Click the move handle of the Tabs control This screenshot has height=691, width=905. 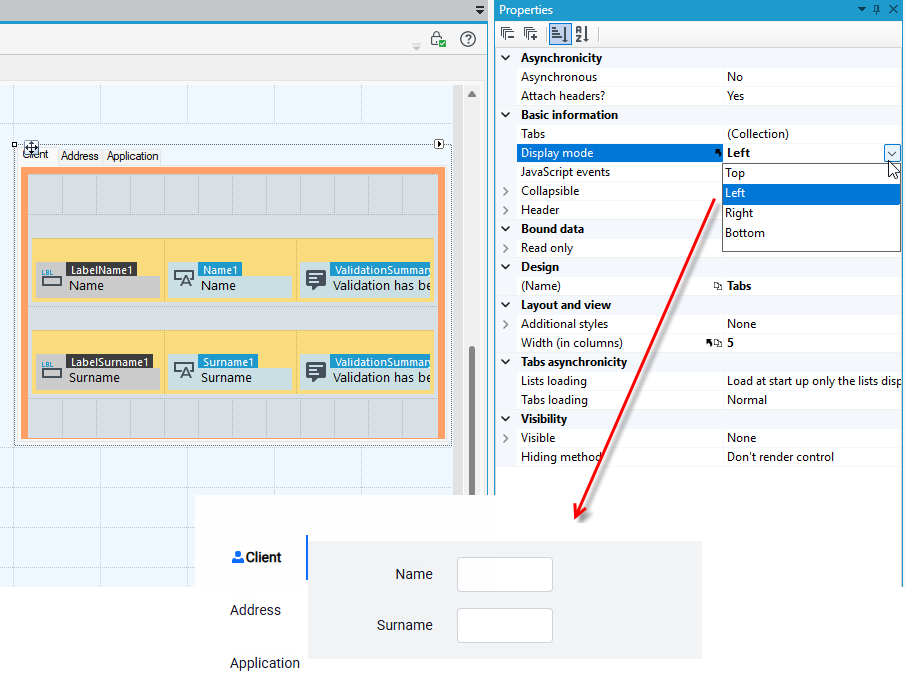coord(31,147)
